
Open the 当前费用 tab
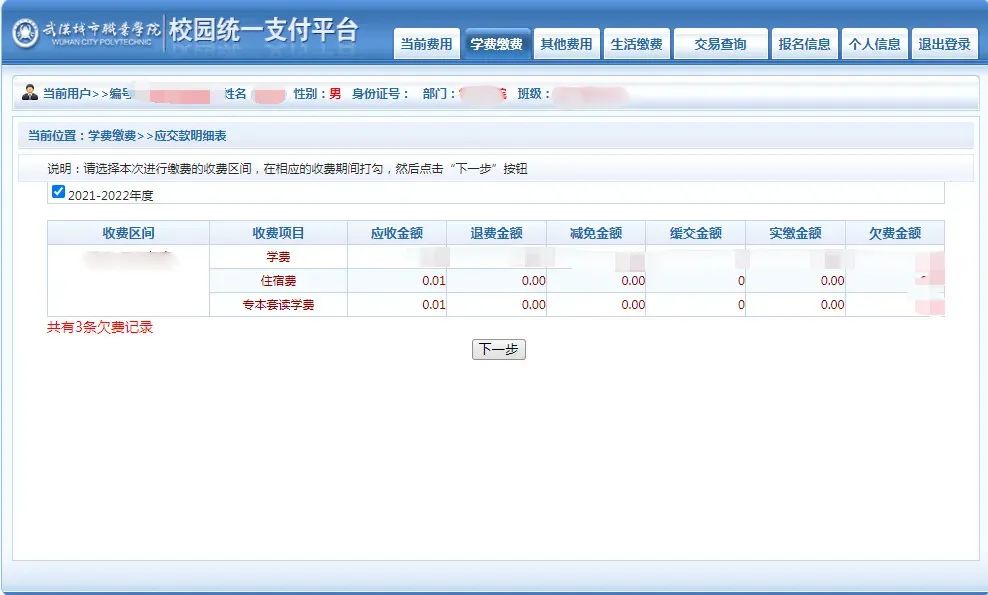pos(426,44)
